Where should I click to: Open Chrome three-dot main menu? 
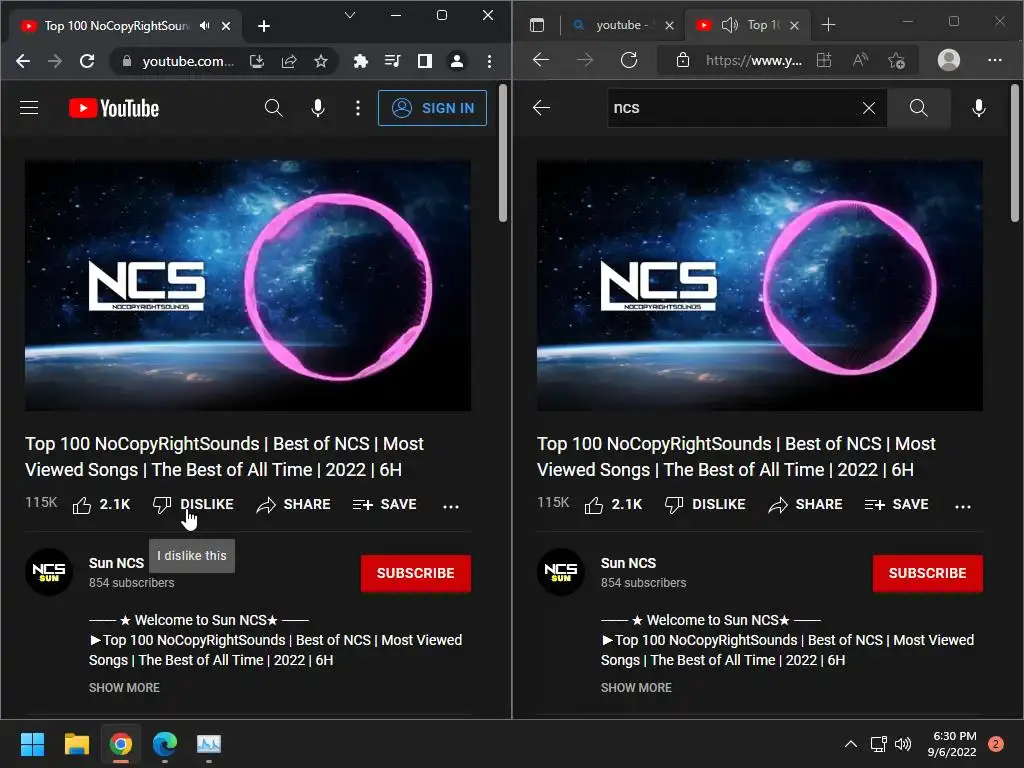click(489, 61)
